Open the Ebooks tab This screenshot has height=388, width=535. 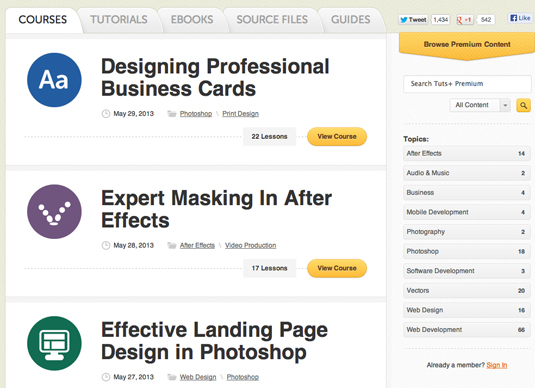[192, 20]
